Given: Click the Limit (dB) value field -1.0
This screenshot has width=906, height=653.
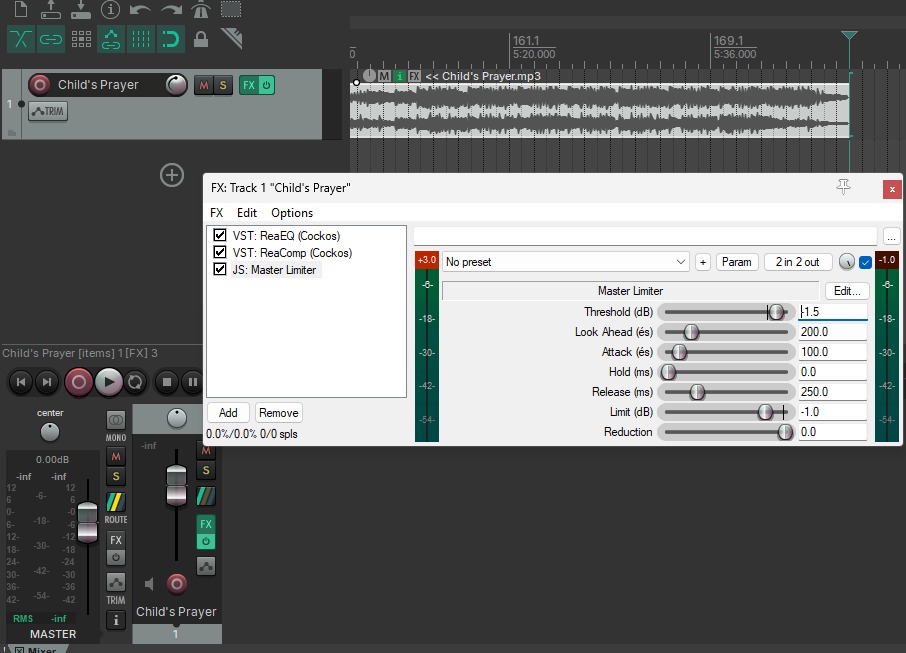Looking at the screenshot, I should (x=833, y=411).
